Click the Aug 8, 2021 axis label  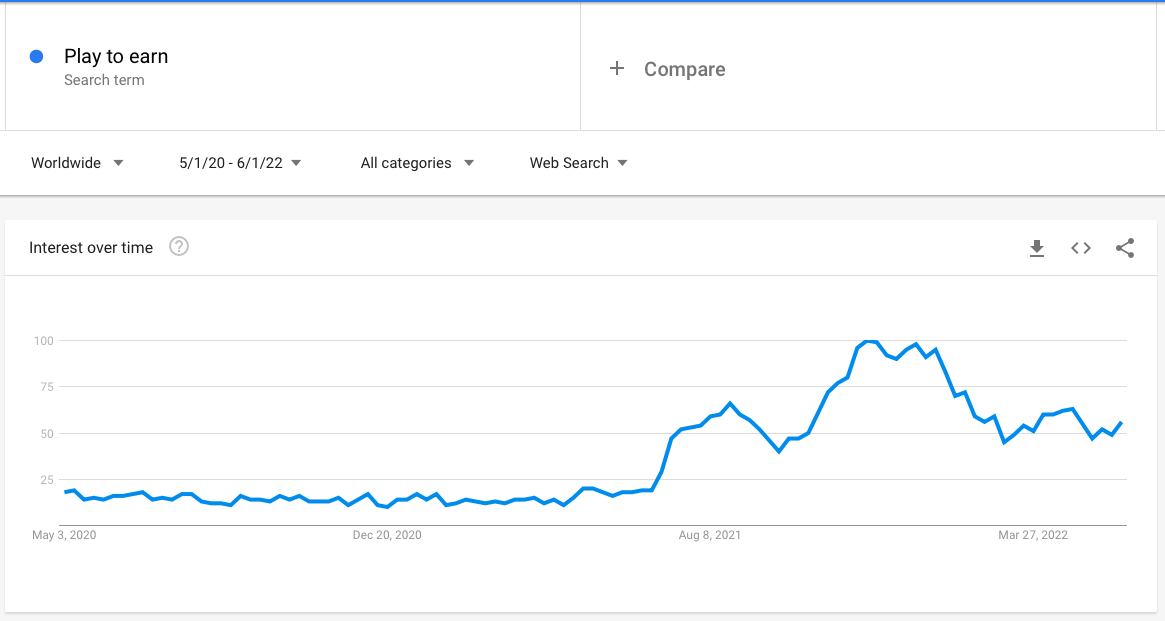click(710, 535)
